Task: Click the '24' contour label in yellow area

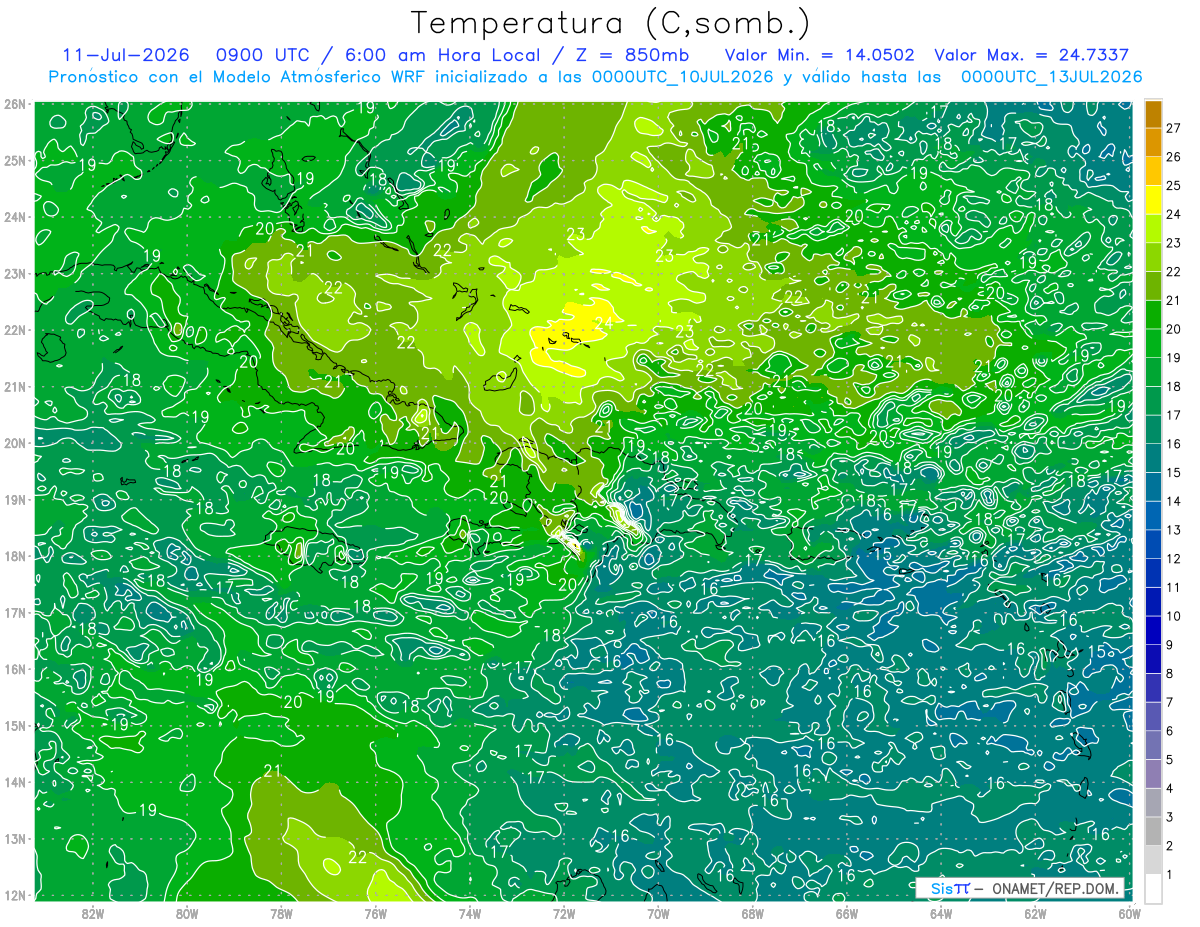Action: click(603, 323)
